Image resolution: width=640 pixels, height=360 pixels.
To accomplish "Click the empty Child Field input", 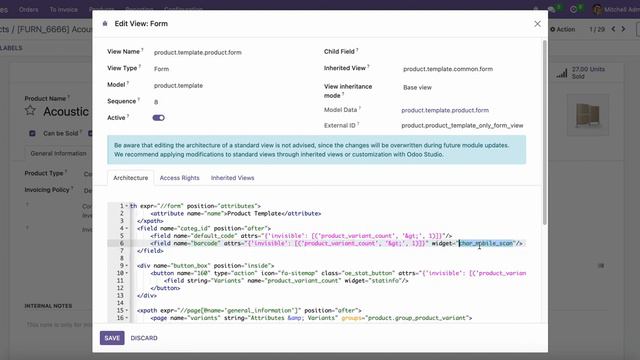I will 463,52.
